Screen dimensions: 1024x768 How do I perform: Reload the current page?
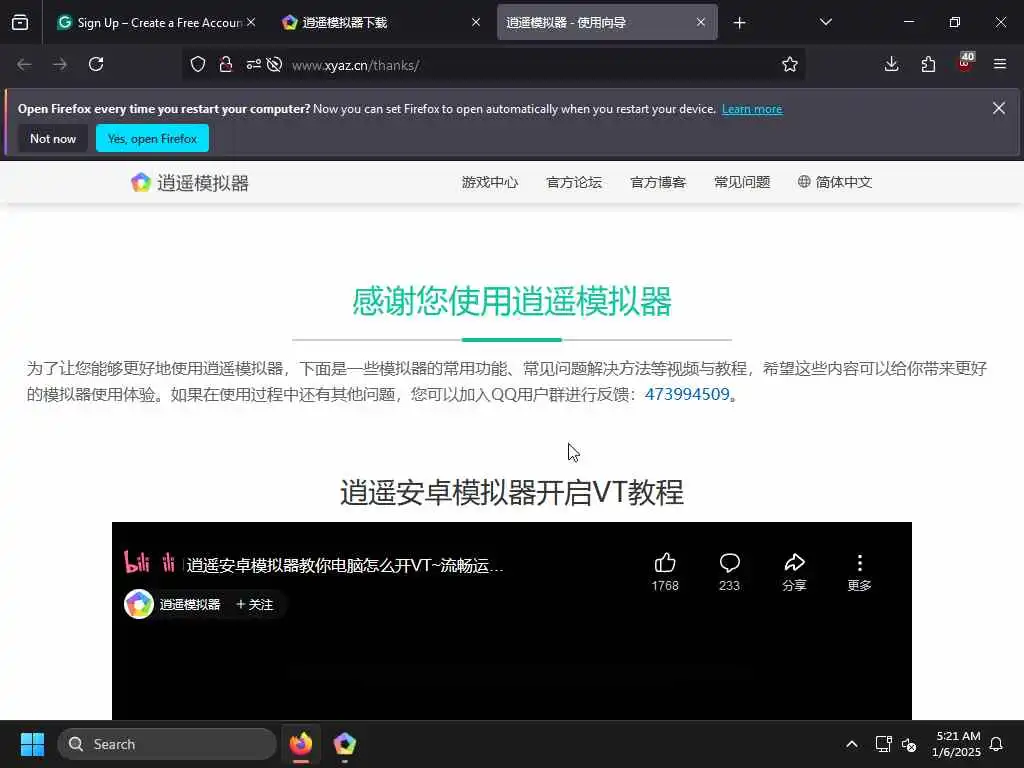coord(96,64)
